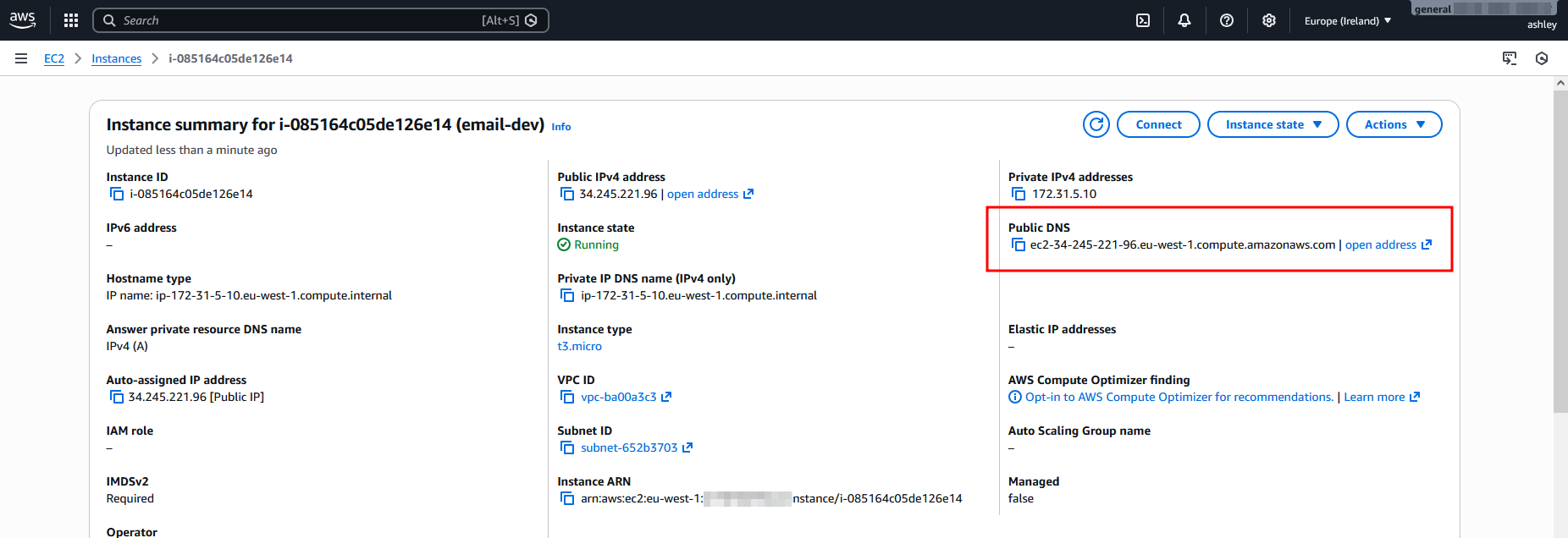Go to Instances breadcrumb link
1568x538 pixels.
click(117, 58)
